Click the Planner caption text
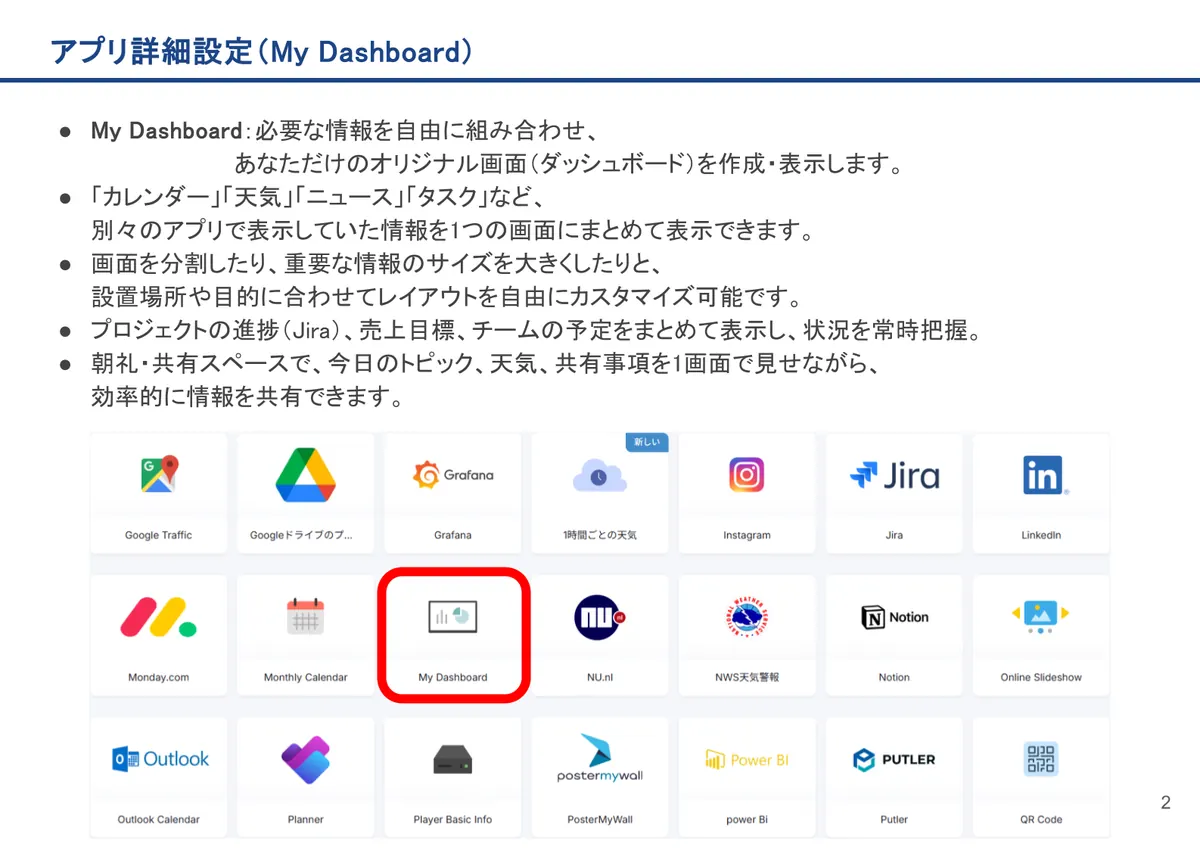The height and width of the screenshot is (849, 1200). 305,819
